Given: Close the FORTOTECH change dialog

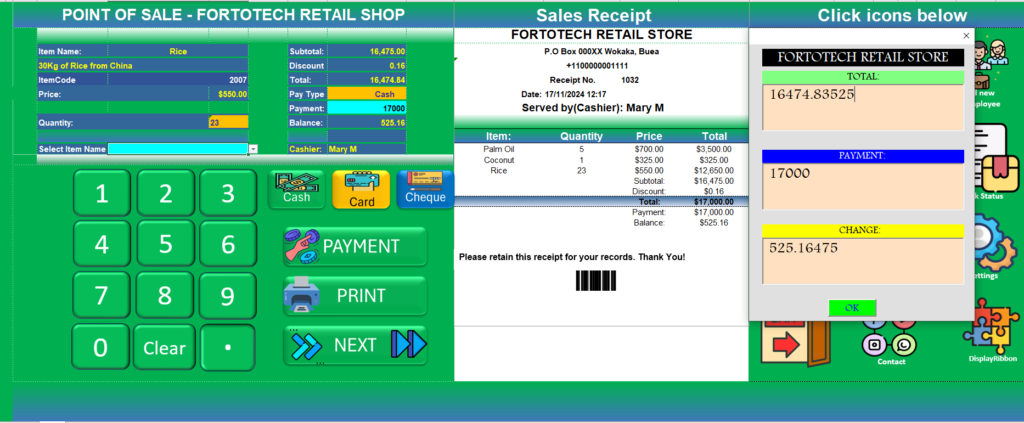Looking at the screenshot, I should (x=965, y=36).
